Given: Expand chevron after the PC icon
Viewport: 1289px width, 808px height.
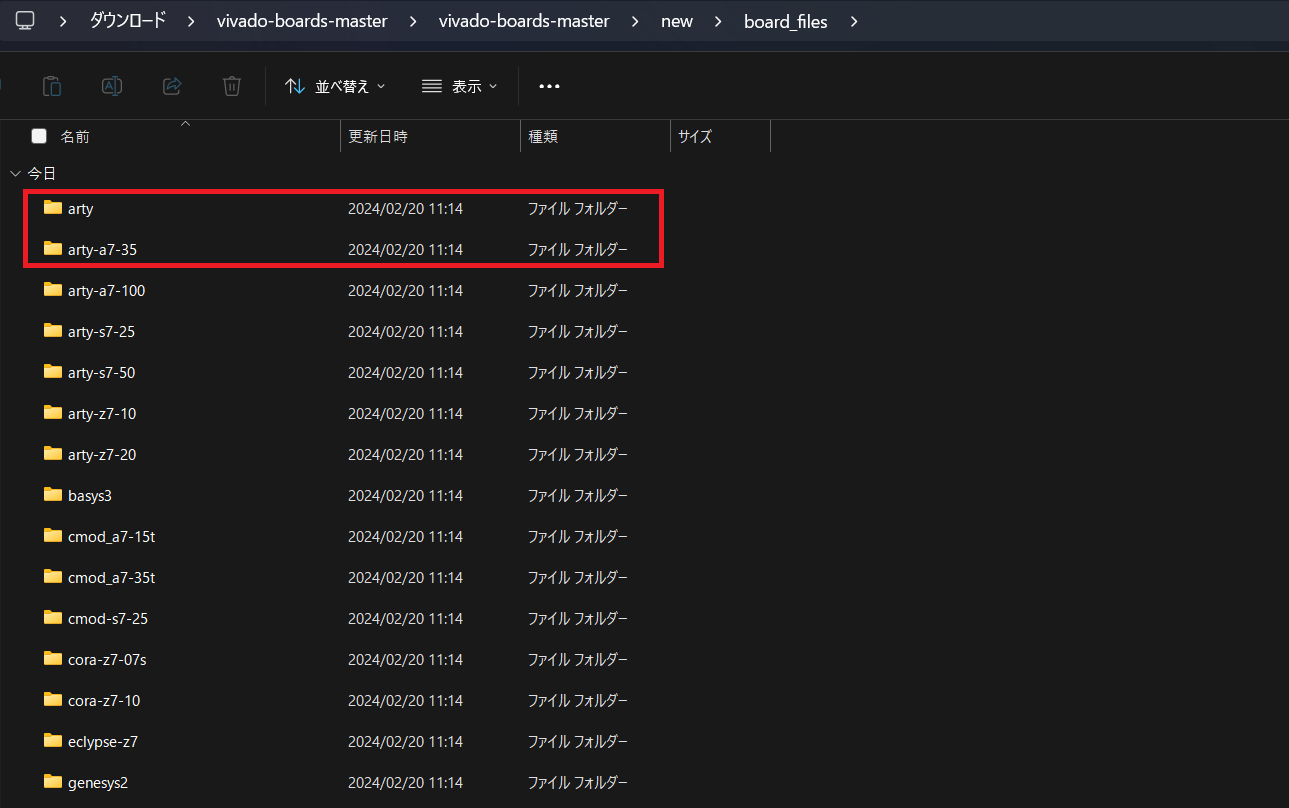Looking at the screenshot, I should 63,21.
